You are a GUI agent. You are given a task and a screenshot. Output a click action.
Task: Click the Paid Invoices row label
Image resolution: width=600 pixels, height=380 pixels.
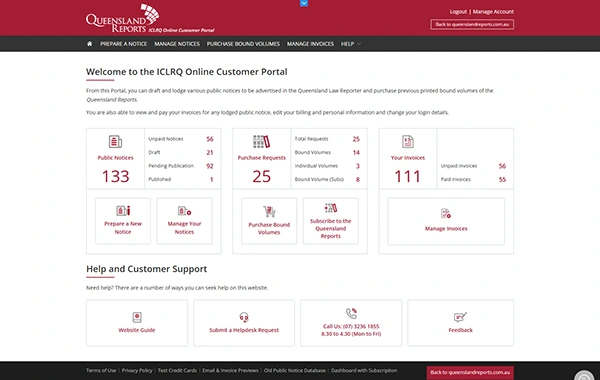455,179
